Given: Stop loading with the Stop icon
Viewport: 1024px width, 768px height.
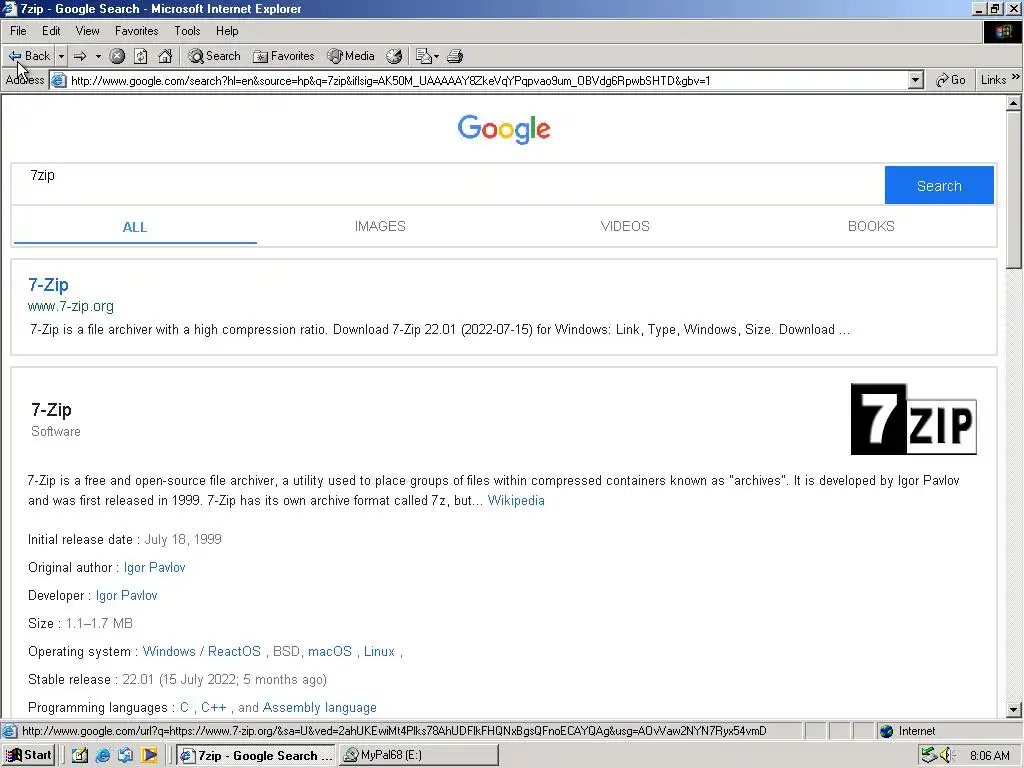Looking at the screenshot, I should [x=117, y=56].
